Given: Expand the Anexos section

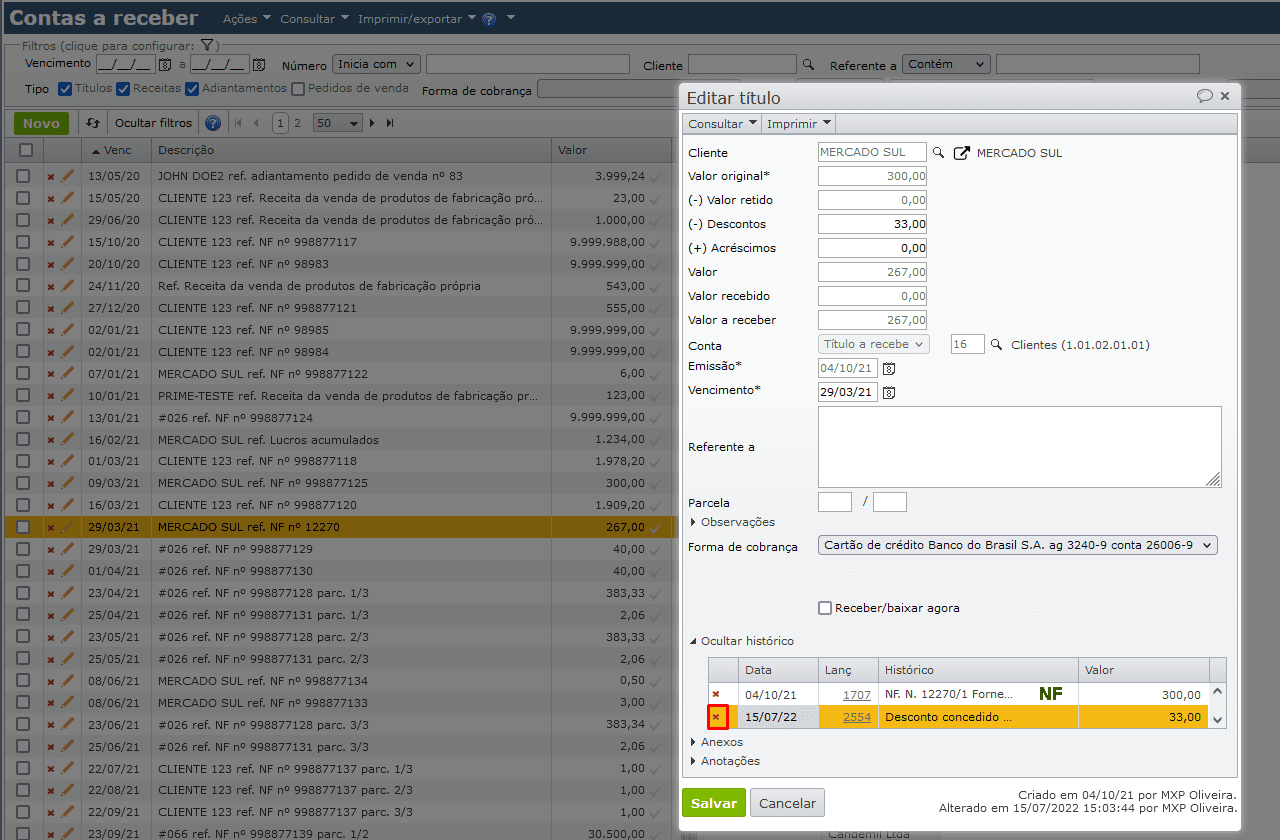Looking at the screenshot, I should click(716, 742).
